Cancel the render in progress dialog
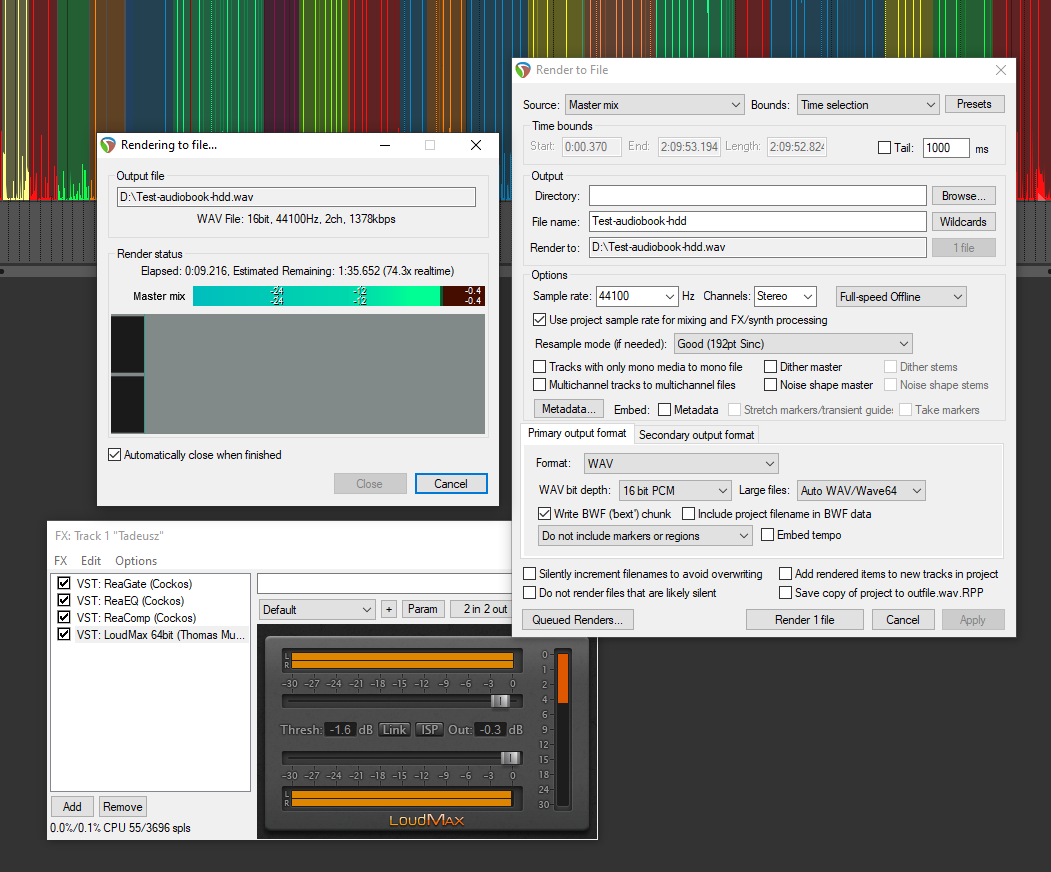This screenshot has width=1051, height=872. click(450, 484)
